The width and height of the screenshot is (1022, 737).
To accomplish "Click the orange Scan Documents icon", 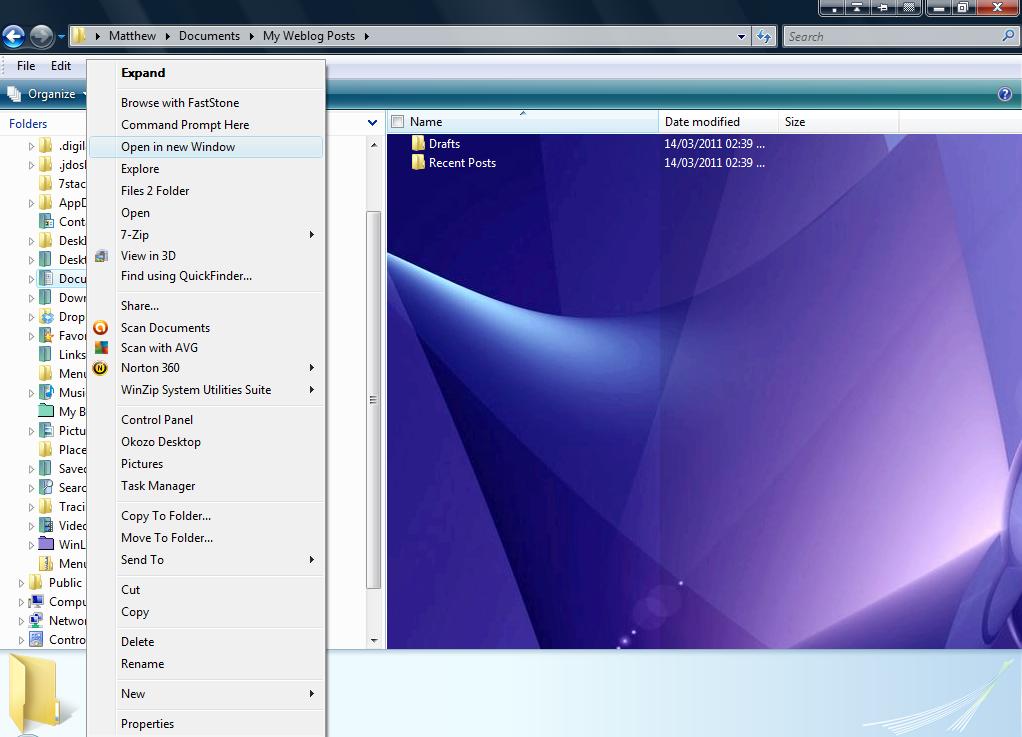I will (x=100, y=327).
